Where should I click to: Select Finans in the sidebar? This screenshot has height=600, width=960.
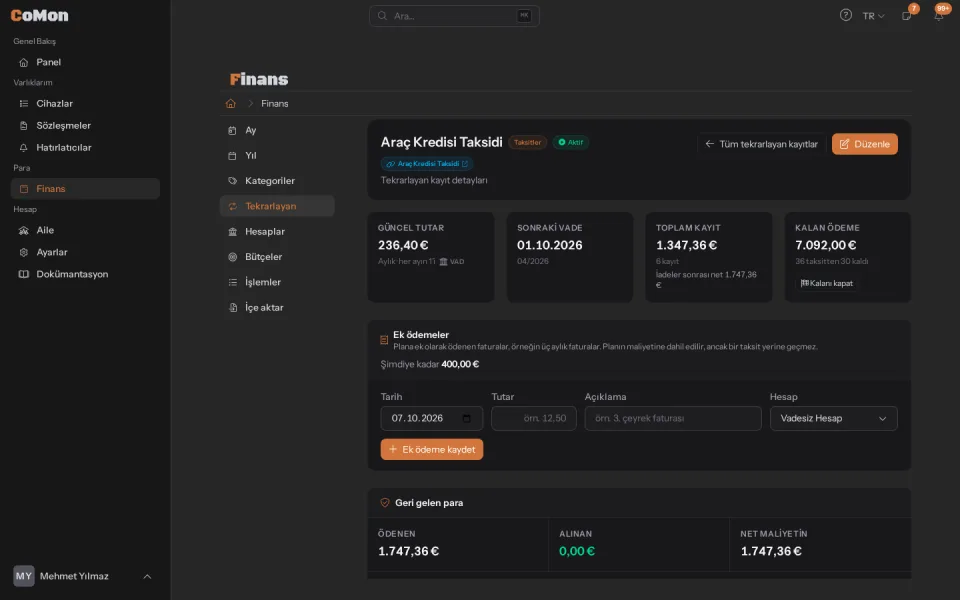85,189
